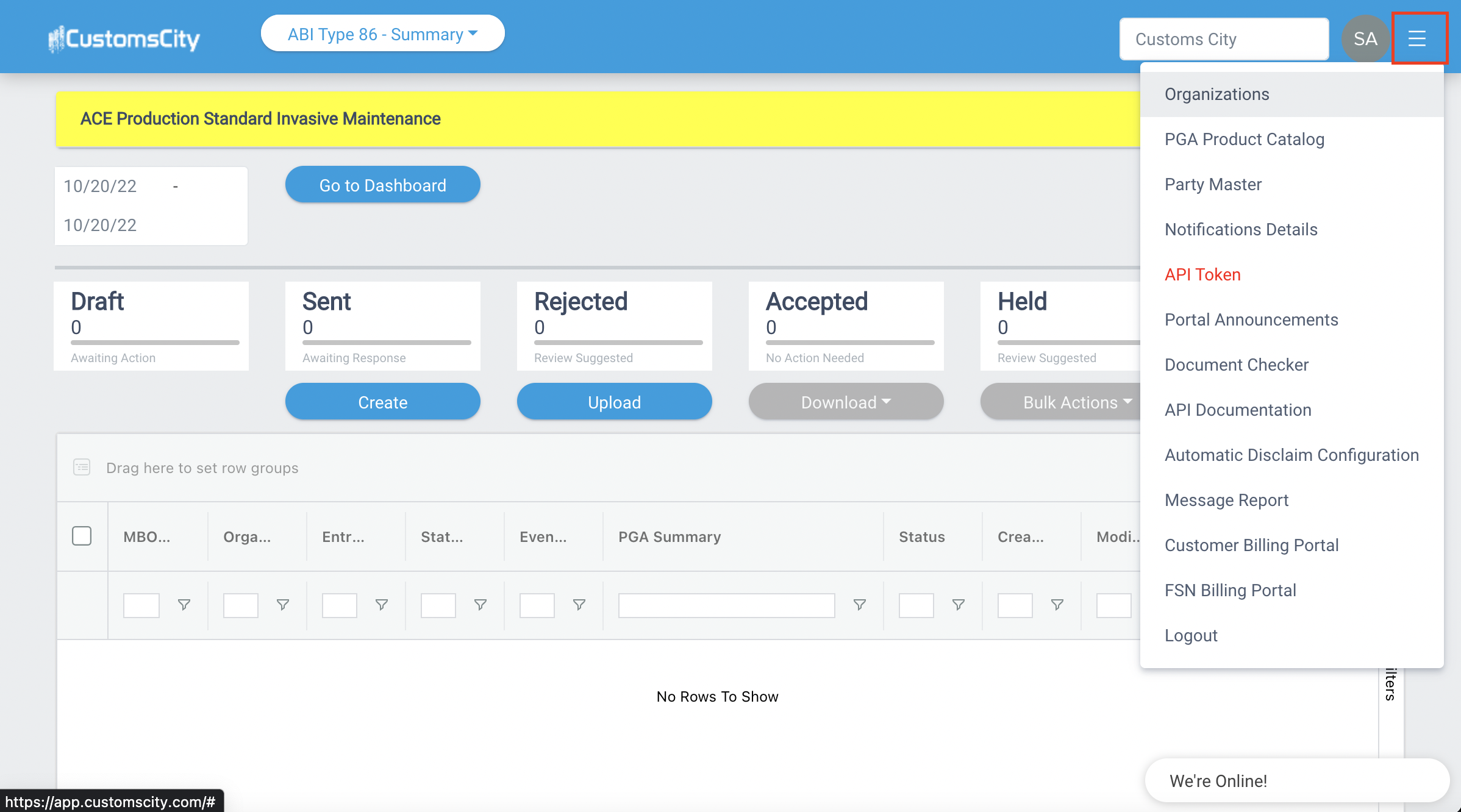1461x812 pixels.
Task: Sort by the PGA Summary column header
Action: click(670, 536)
